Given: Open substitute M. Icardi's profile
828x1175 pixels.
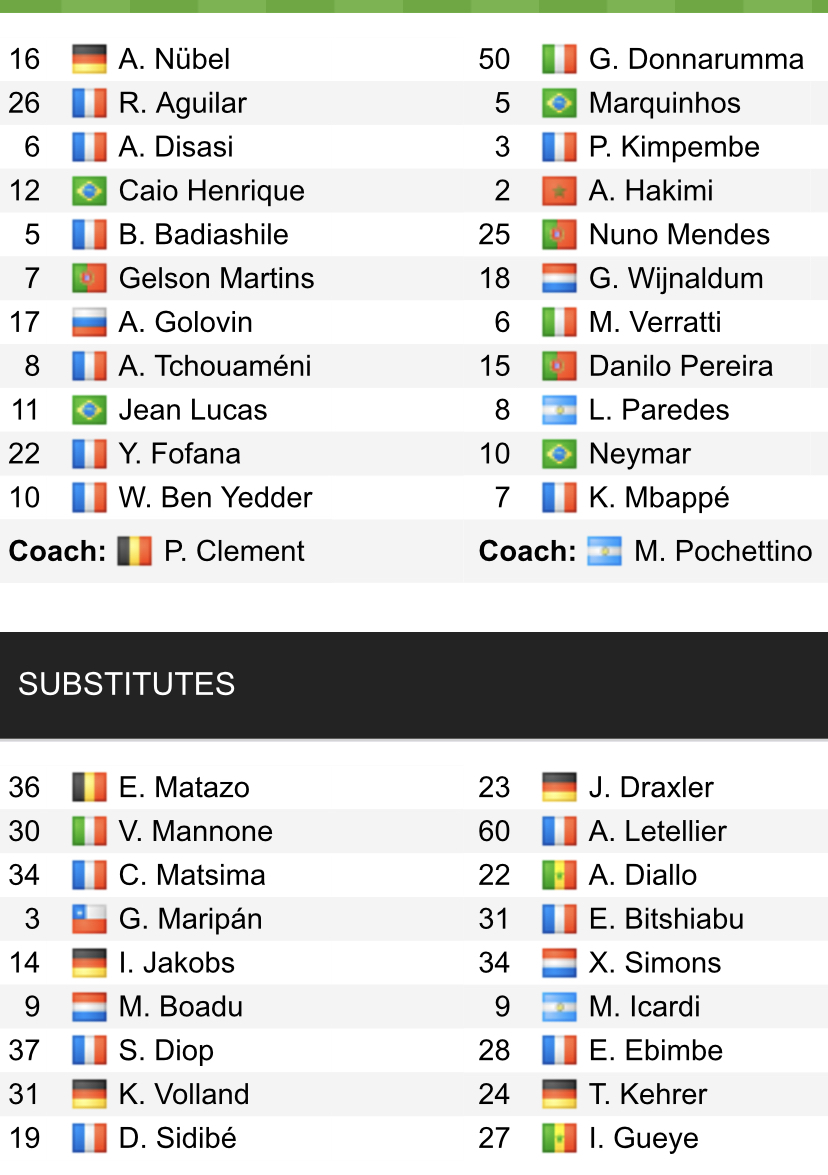Looking at the screenshot, I should coord(645,1007).
